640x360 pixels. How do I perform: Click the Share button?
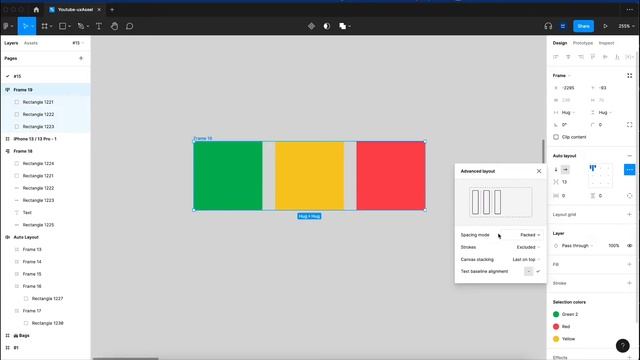click(583, 26)
